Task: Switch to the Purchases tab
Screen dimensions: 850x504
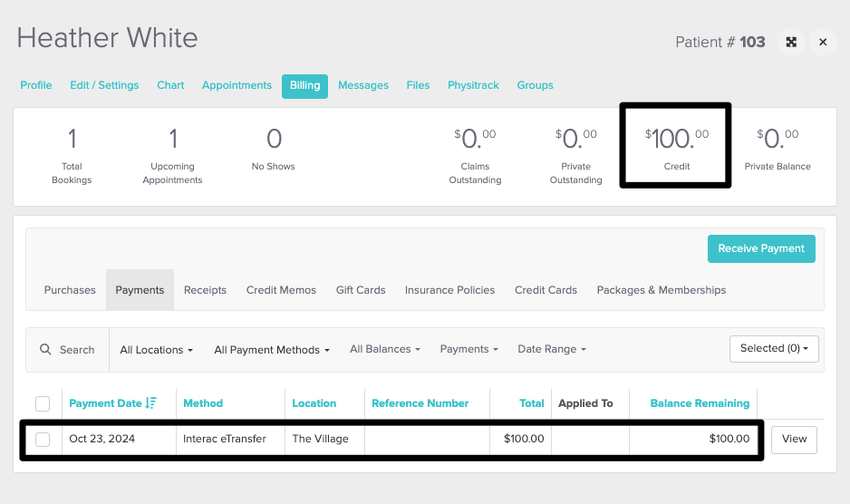Action: [x=70, y=290]
